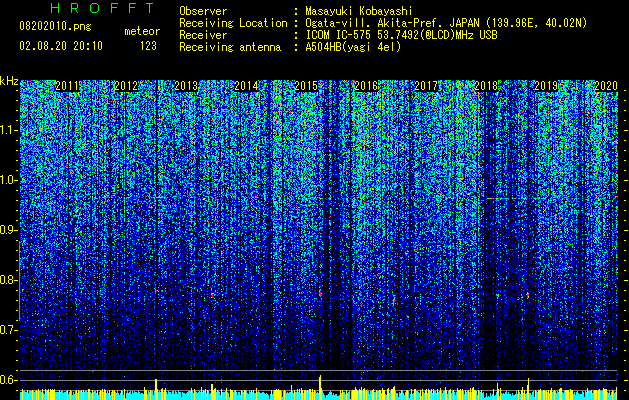Click the 2018 time marker

click(486, 86)
